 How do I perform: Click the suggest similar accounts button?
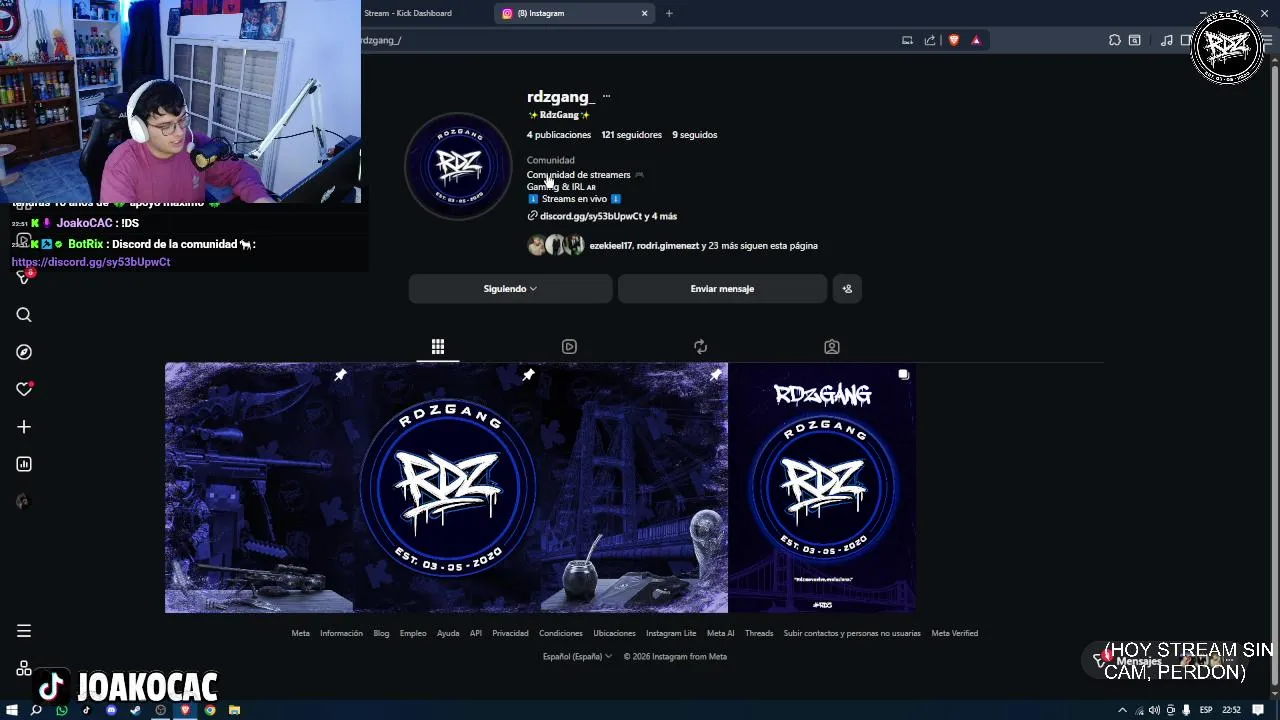(x=847, y=289)
